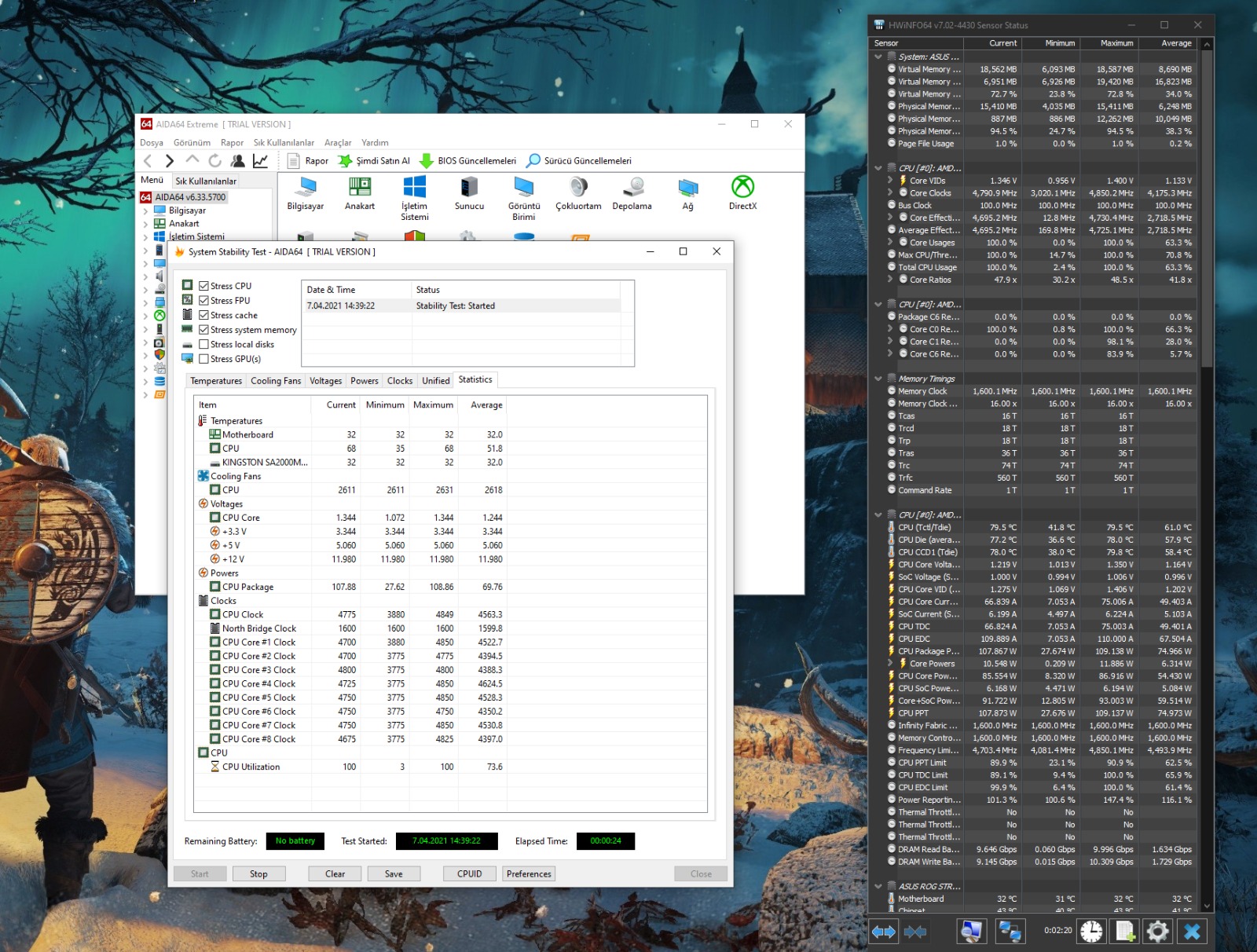Image resolution: width=1257 pixels, height=952 pixels.
Task: Uncheck Stress system memory checkbox
Action: tap(203, 330)
